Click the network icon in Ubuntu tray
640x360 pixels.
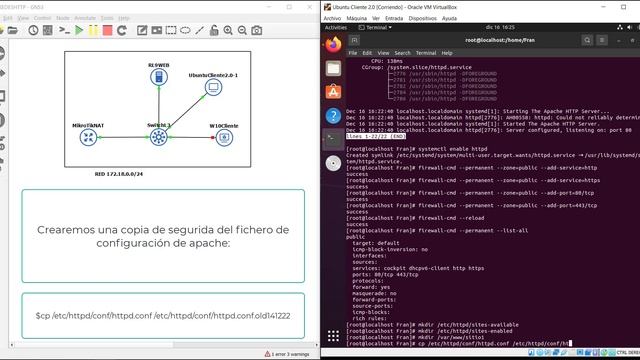620,27
